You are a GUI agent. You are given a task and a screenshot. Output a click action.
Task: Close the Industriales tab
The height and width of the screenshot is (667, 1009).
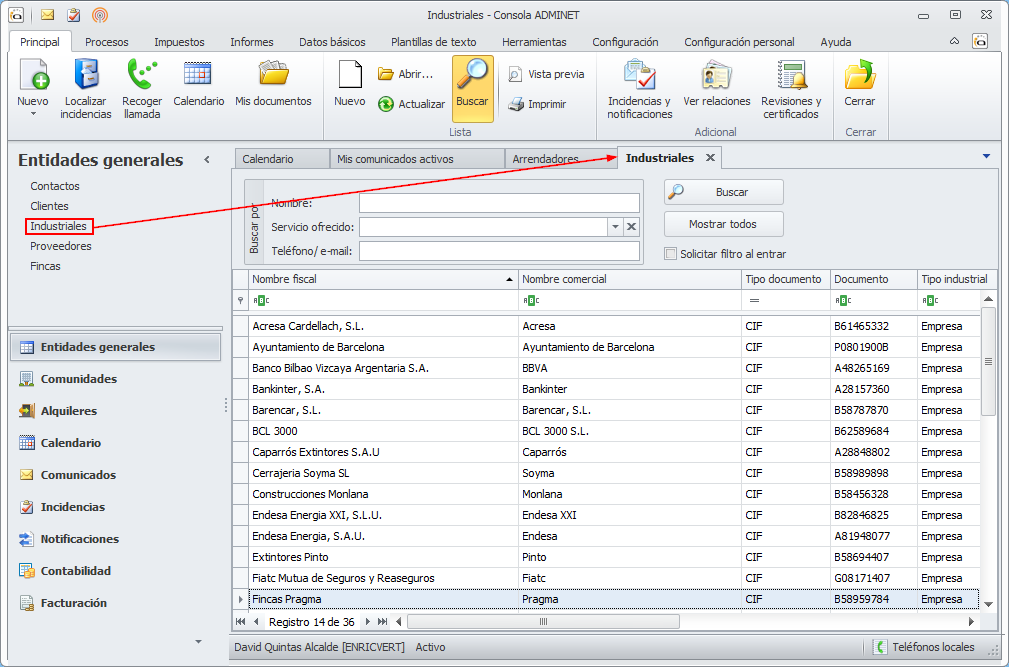[x=710, y=158]
